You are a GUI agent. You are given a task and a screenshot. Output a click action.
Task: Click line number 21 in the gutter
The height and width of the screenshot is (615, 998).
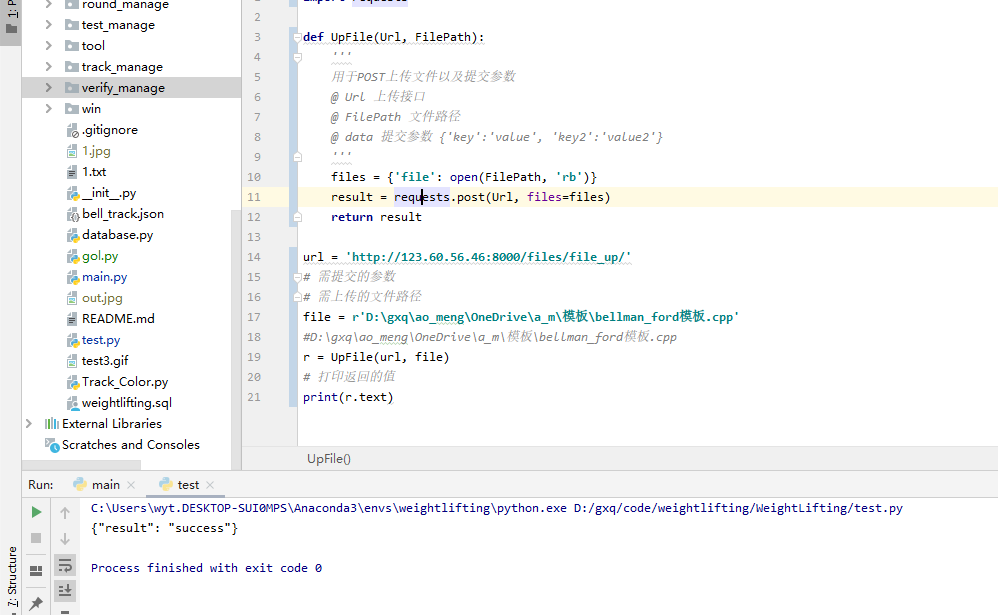click(254, 397)
